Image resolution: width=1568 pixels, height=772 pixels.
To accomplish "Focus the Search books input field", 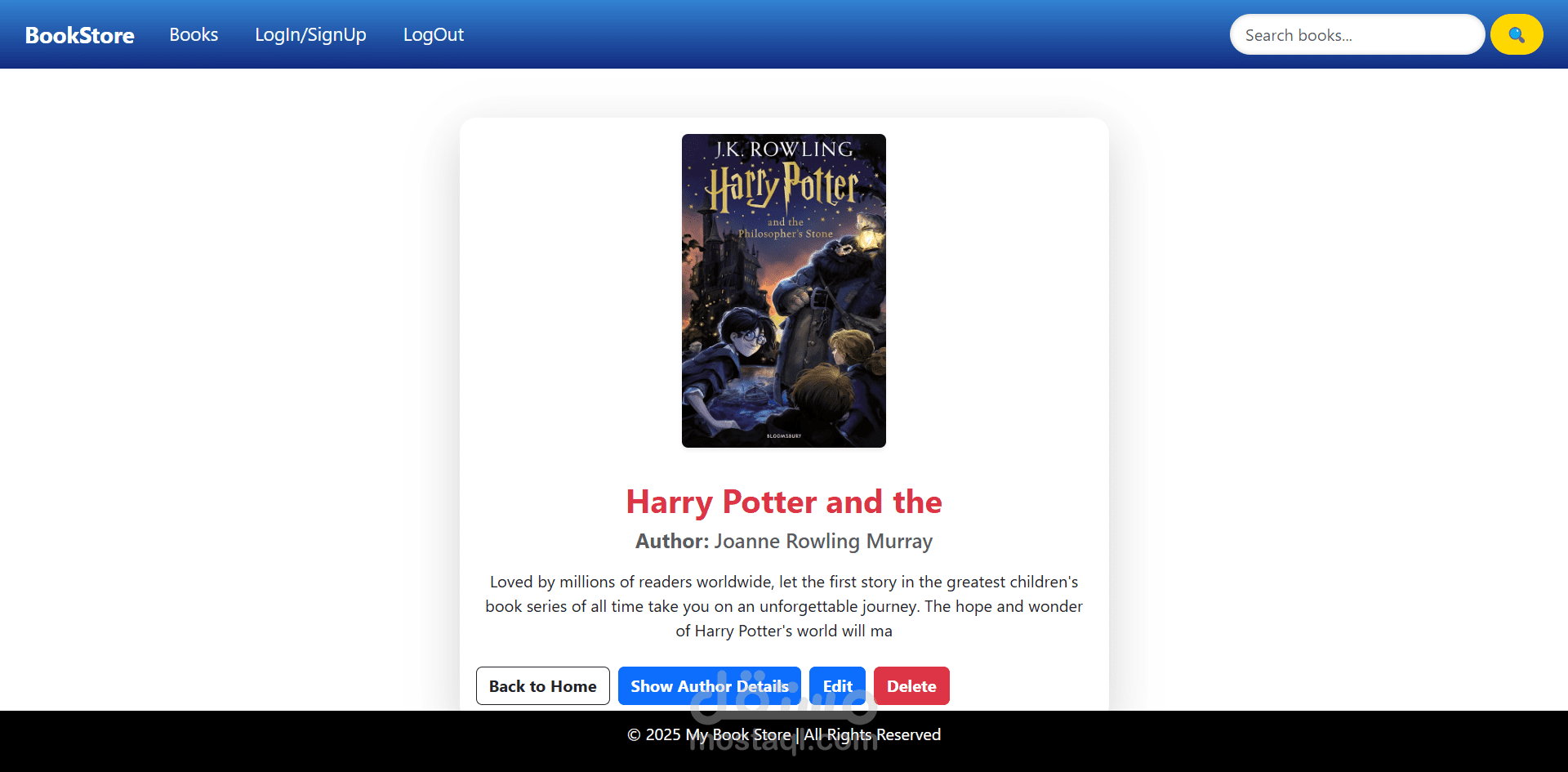I will tap(1357, 34).
